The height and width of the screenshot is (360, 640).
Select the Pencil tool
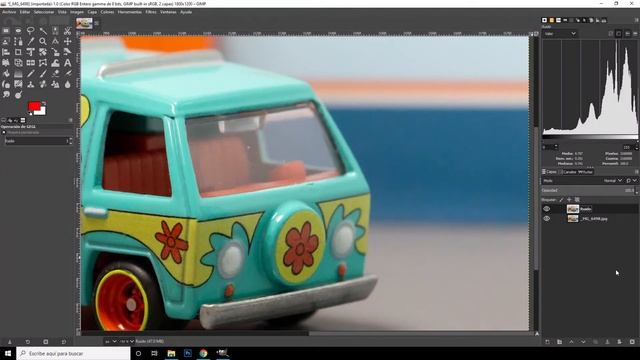pos(31,73)
